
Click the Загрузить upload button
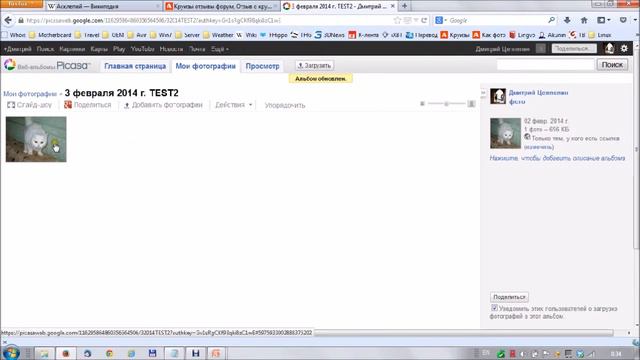pyautogui.click(x=314, y=65)
